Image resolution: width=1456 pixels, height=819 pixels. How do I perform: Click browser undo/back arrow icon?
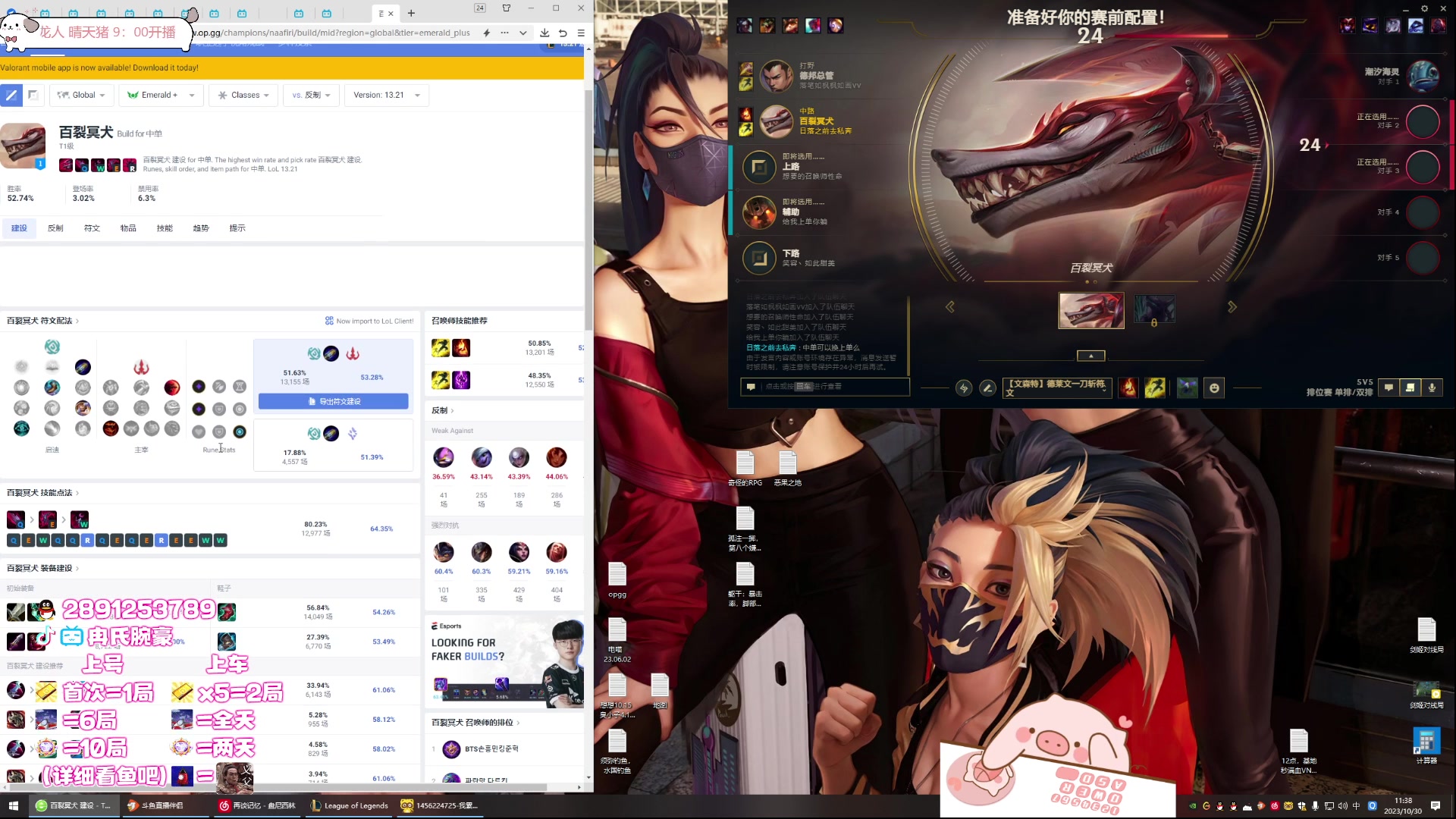click(x=563, y=33)
